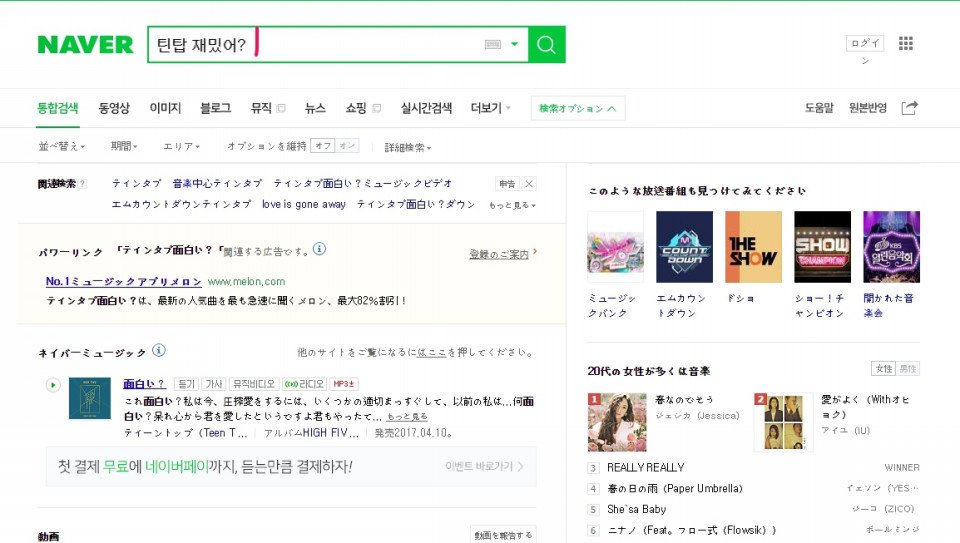Open the No.1ミュージックアプリメロン ad link
960x543 pixels.
(x=123, y=282)
